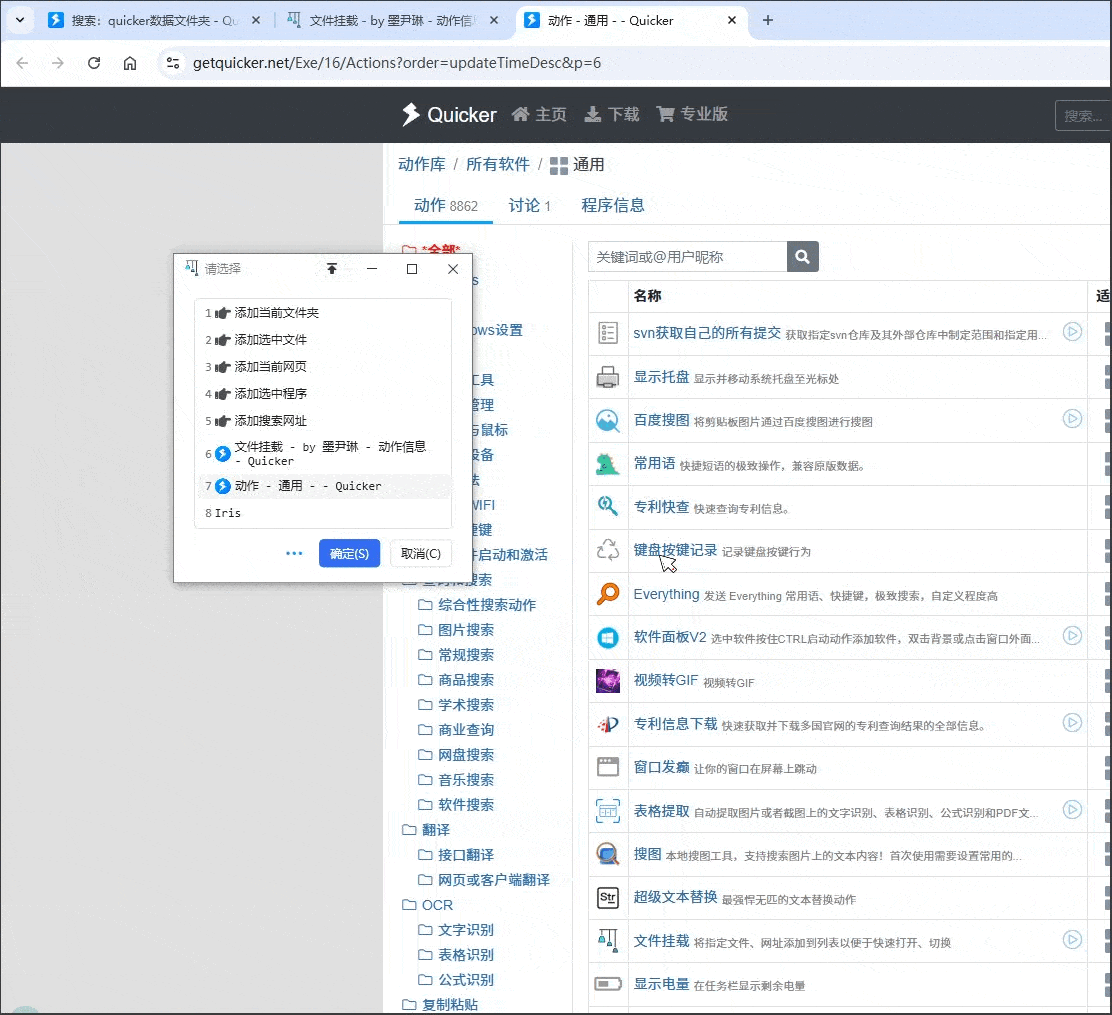Play preview for 百度搜图
Screen dimensions: 1112x1015
[1072, 418]
